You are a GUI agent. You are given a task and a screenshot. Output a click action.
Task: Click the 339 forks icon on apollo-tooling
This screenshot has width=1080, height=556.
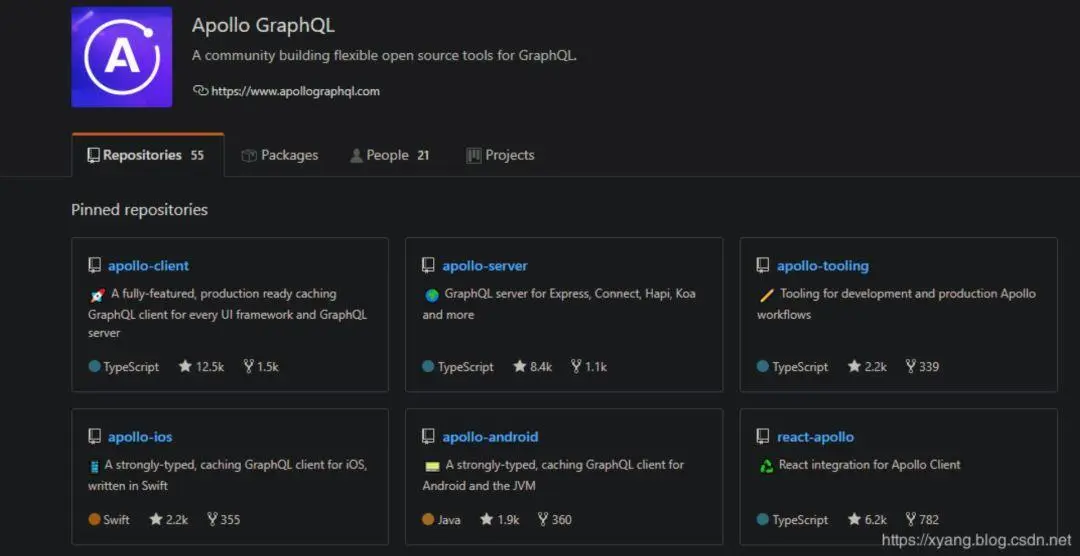pos(911,367)
